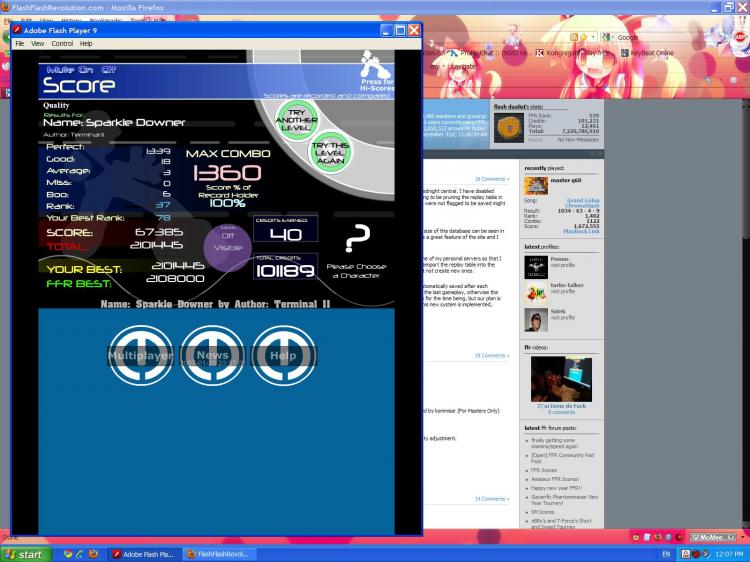Open the Happy new year FFR!! forum post

556,488
